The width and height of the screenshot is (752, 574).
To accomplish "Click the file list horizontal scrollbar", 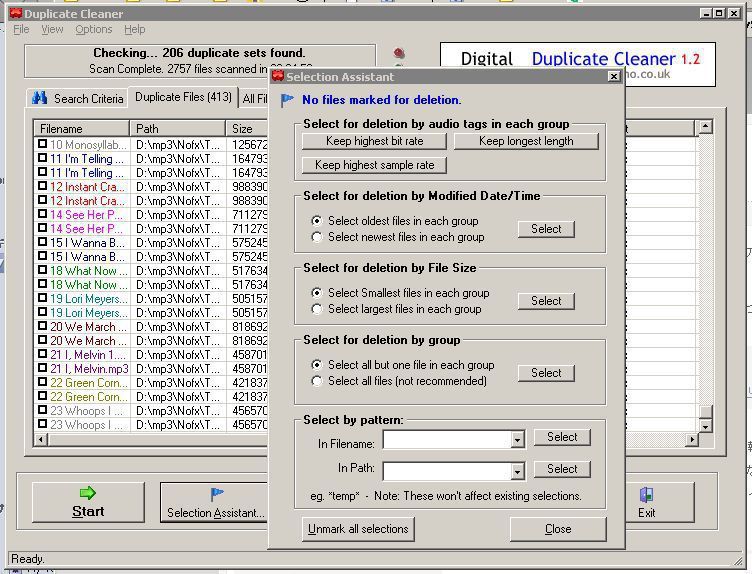I will coord(150,439).
